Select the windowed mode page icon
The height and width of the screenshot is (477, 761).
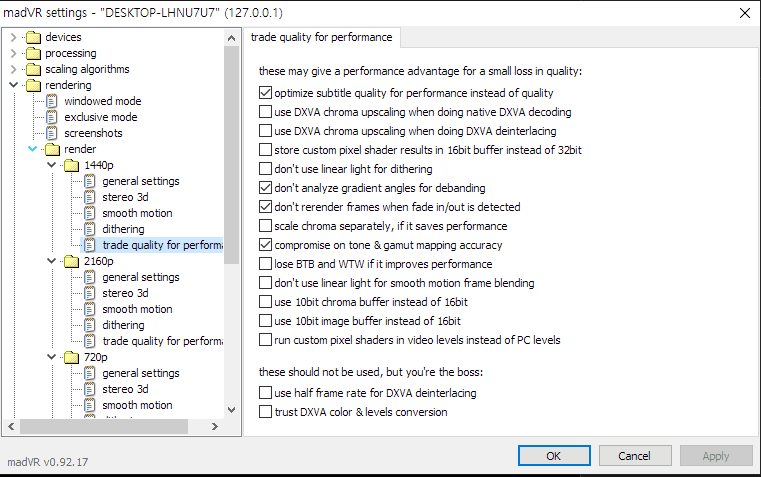[52, 101]
